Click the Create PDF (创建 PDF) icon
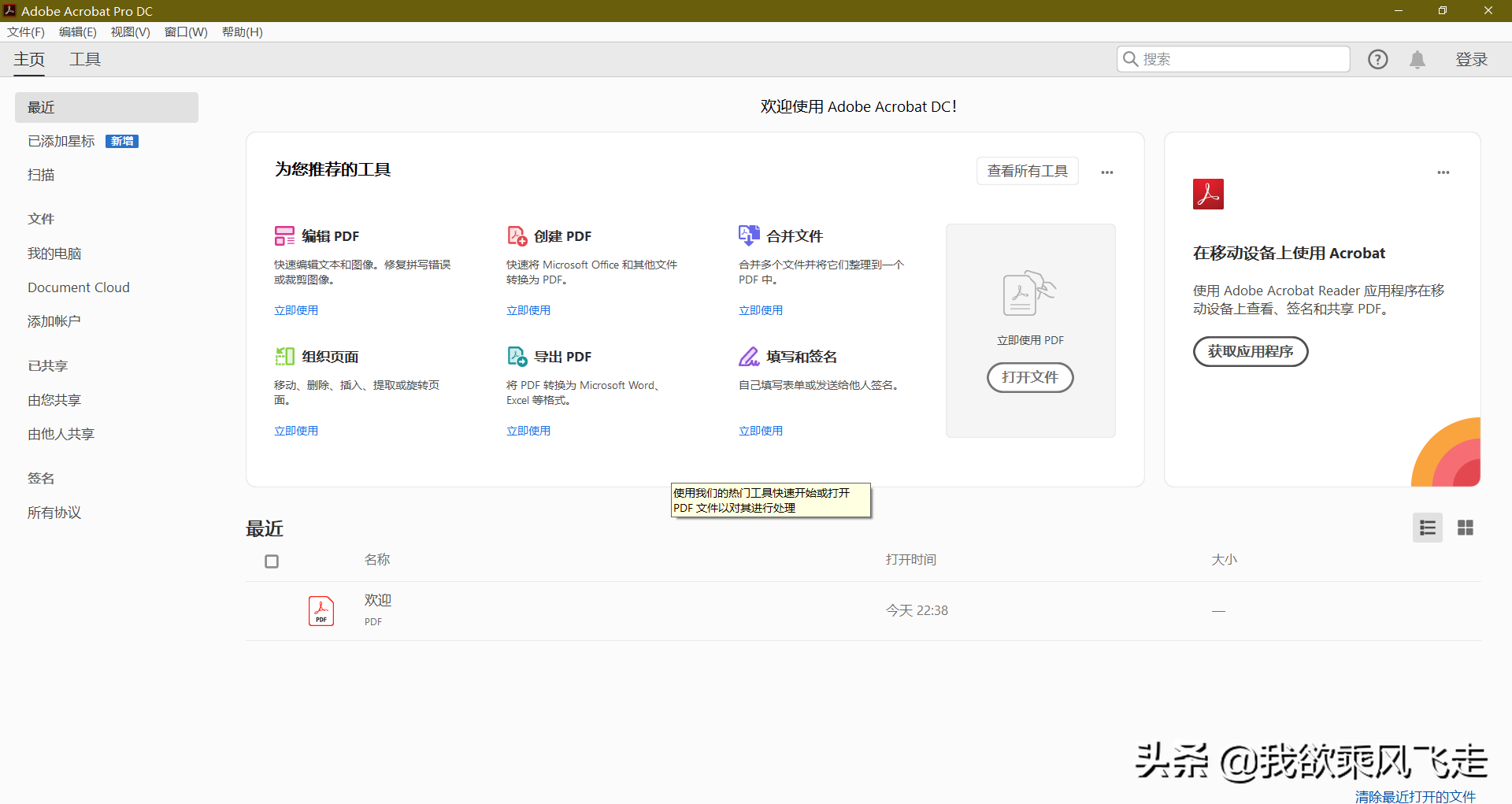This screenshot has height=804, width=1512. (x=517, y=235)
